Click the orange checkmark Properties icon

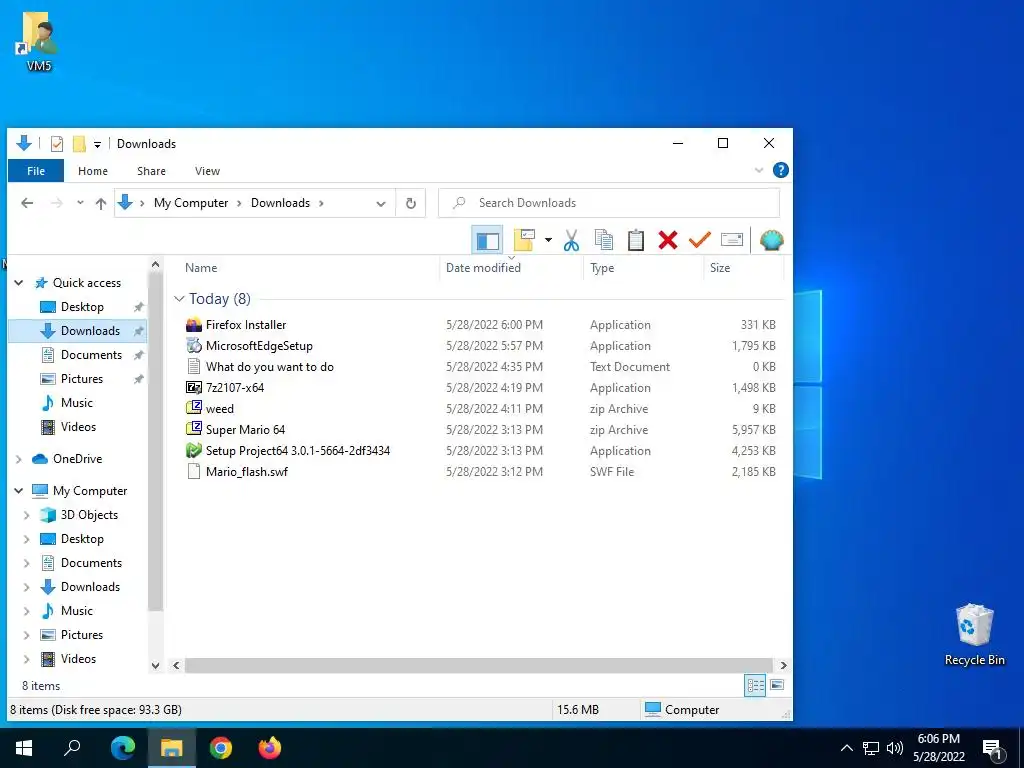coord(699,240)
